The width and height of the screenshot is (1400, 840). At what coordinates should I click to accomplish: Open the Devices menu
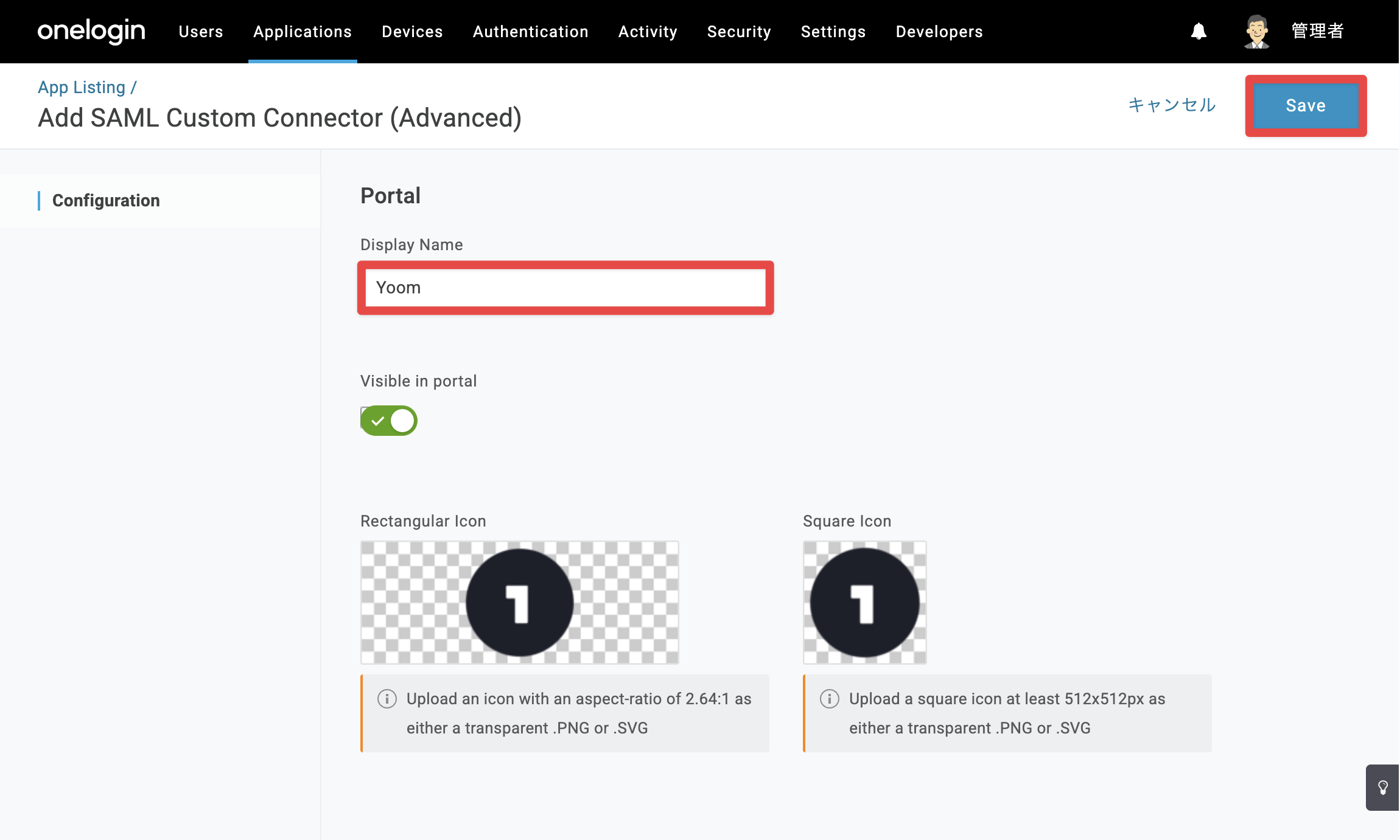412,32
